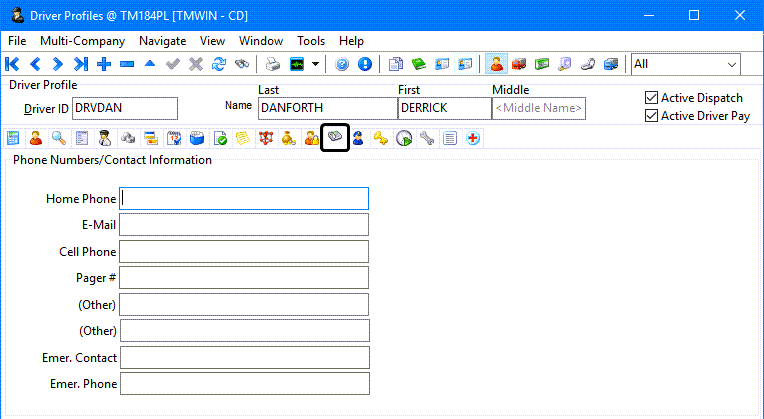Open the Multi-Company menu
Viewport: 764px width, 419px height.
point(82,41)
